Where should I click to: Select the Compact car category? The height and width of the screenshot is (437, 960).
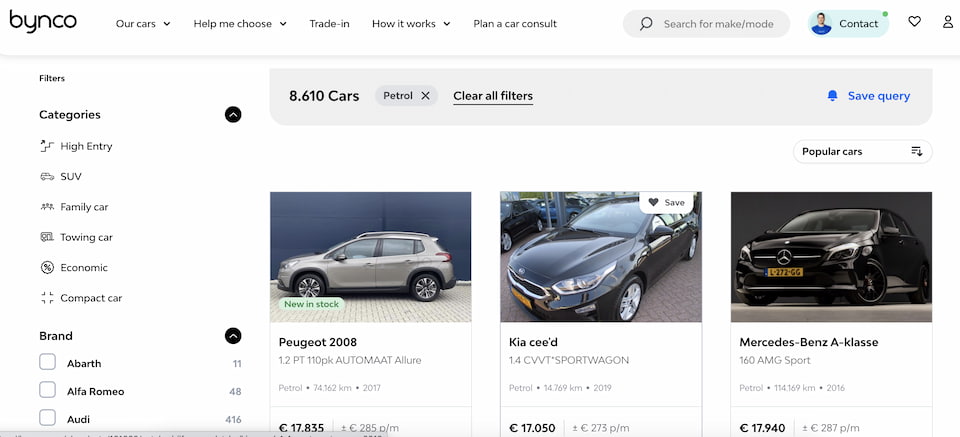click(90, 298)
